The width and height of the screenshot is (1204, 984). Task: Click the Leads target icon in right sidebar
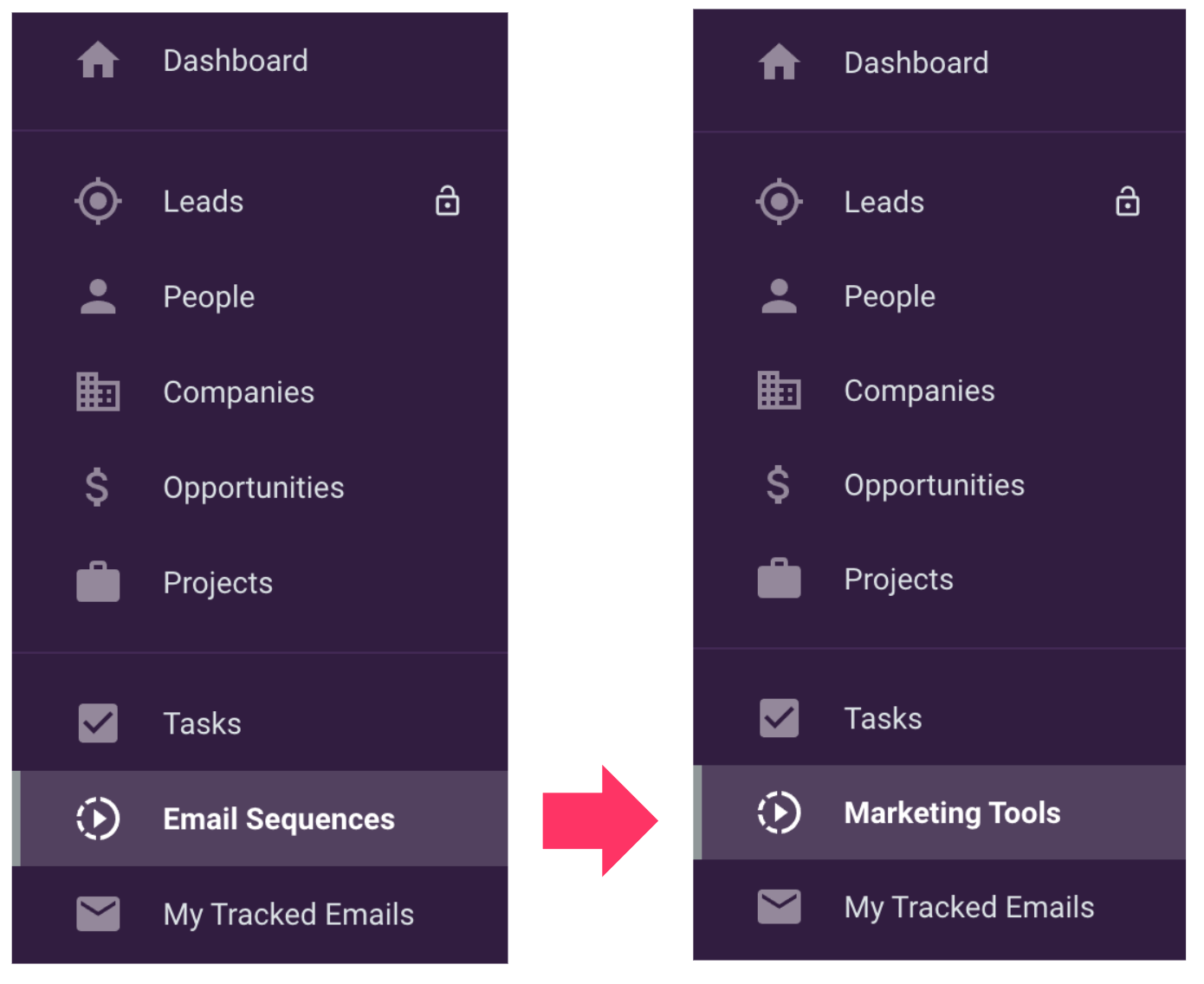coord(779,202)
